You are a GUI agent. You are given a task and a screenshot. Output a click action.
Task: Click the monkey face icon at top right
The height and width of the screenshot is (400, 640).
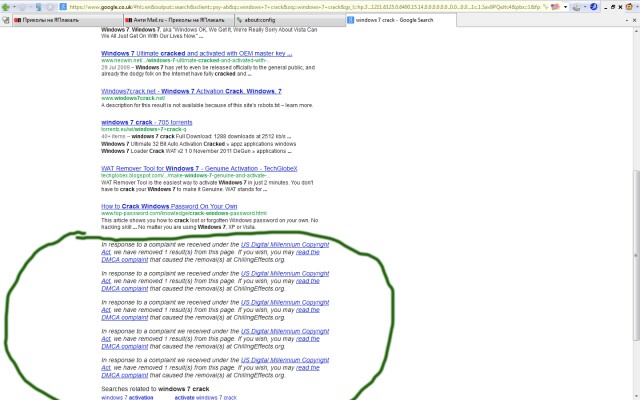(630, 7)
